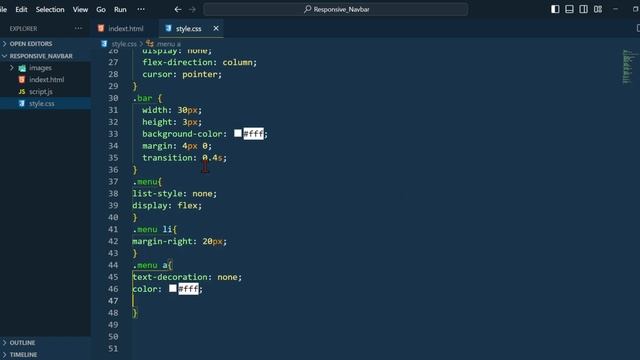Viewport: 640px width, 360px height.
Task: Click 'display: flex;' code line
Action: [167, 206]
